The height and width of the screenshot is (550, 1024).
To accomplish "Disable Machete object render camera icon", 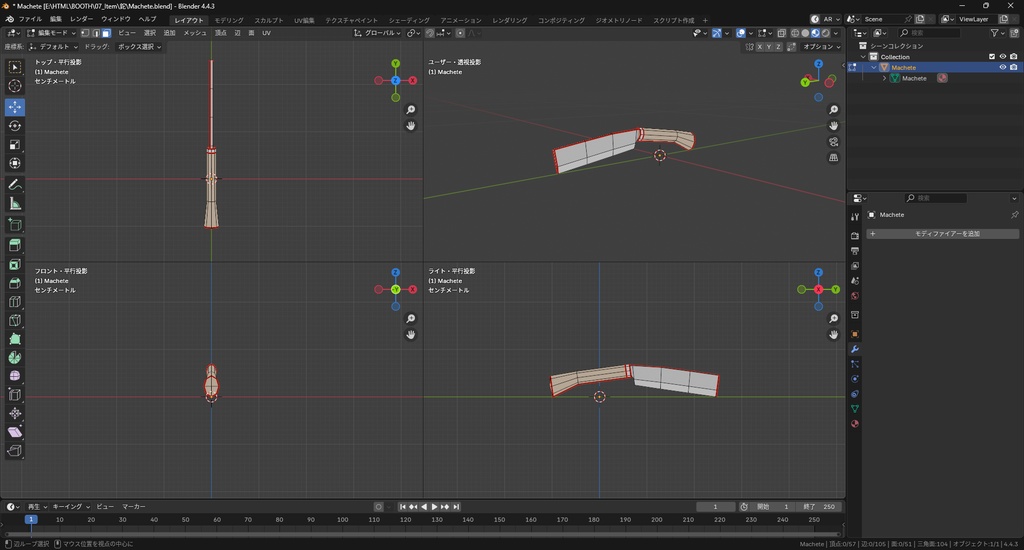I will click(x=1014, y=67).
